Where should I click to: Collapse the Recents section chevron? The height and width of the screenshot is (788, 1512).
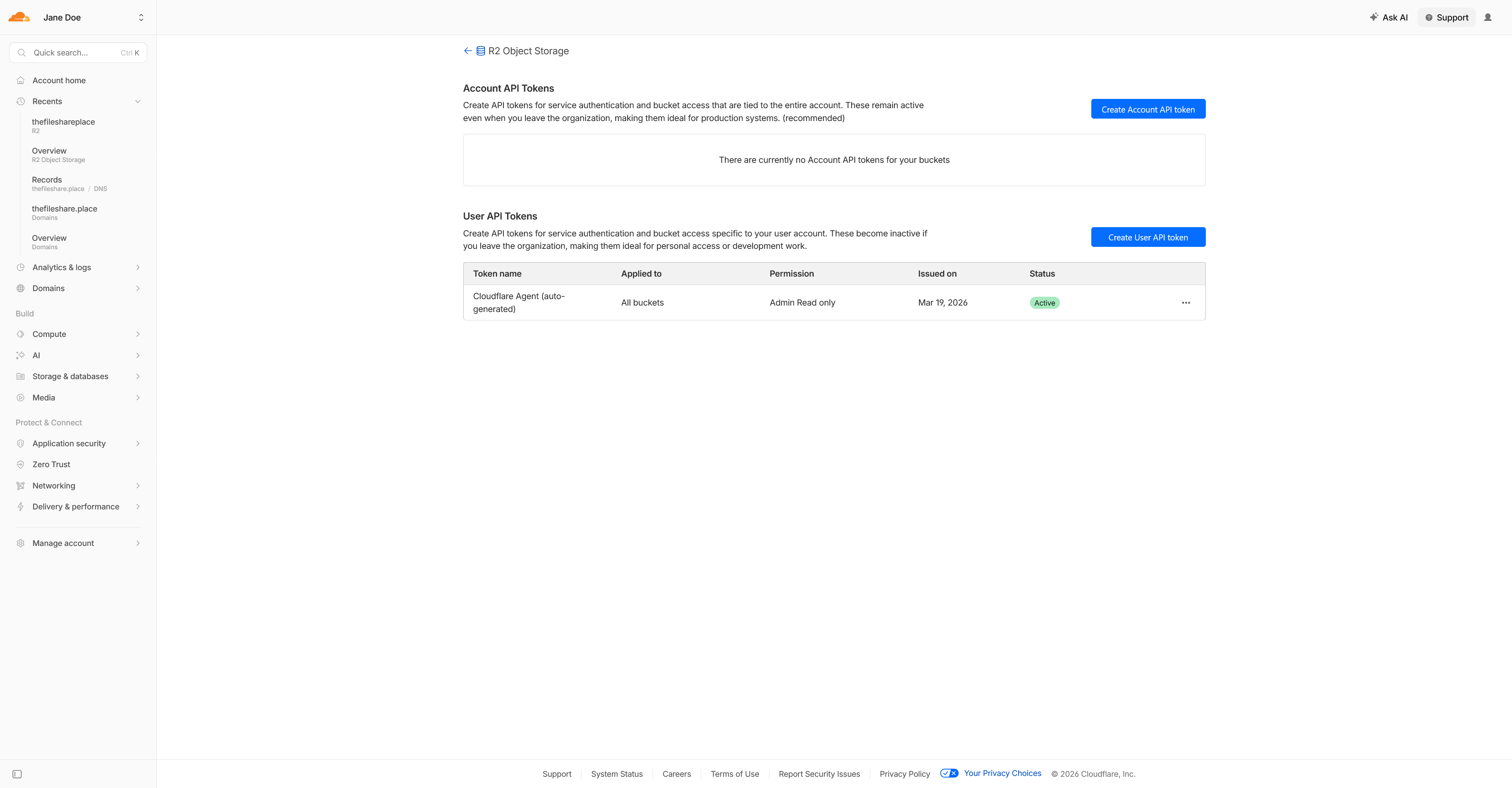(138, 102)
